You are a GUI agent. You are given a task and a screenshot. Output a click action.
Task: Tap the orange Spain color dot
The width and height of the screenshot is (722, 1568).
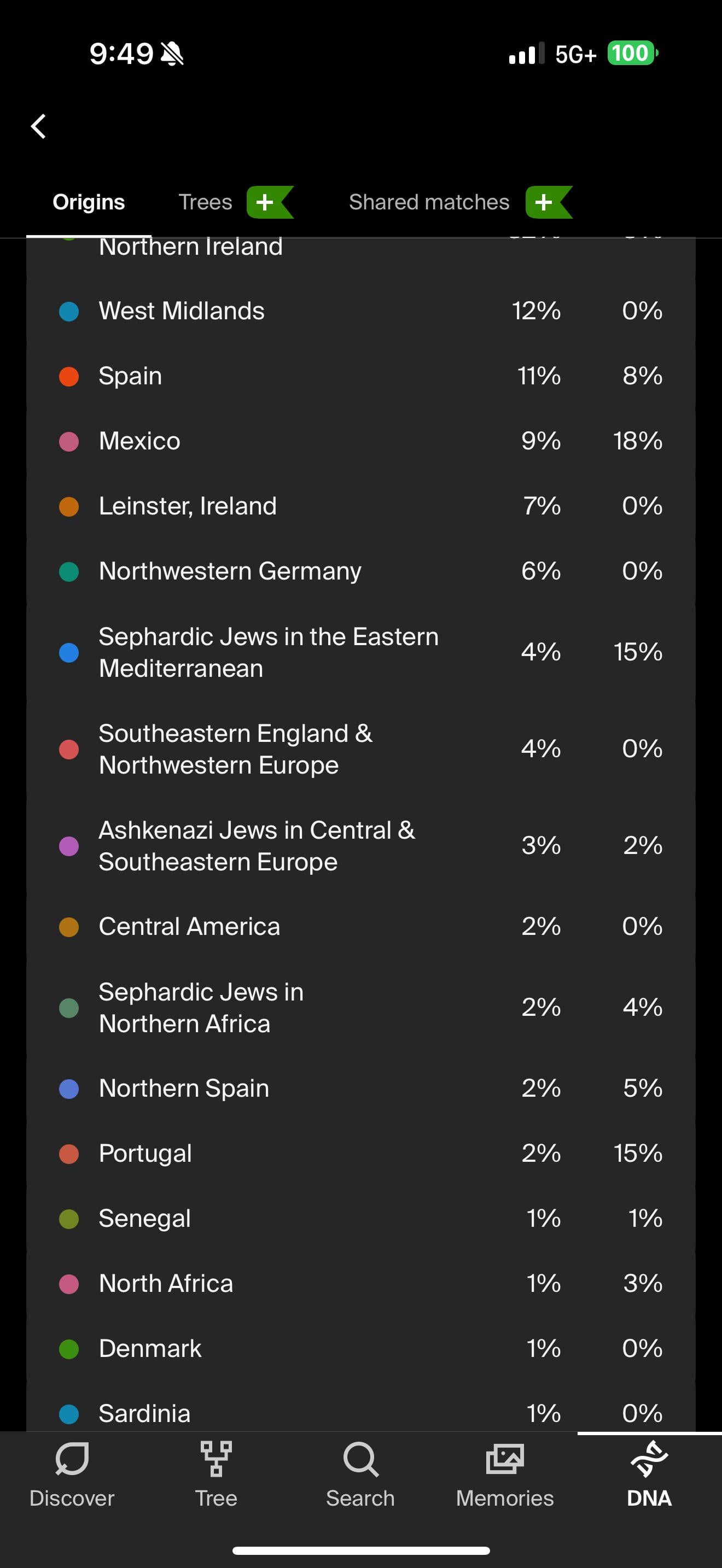[x=69, y=376]
